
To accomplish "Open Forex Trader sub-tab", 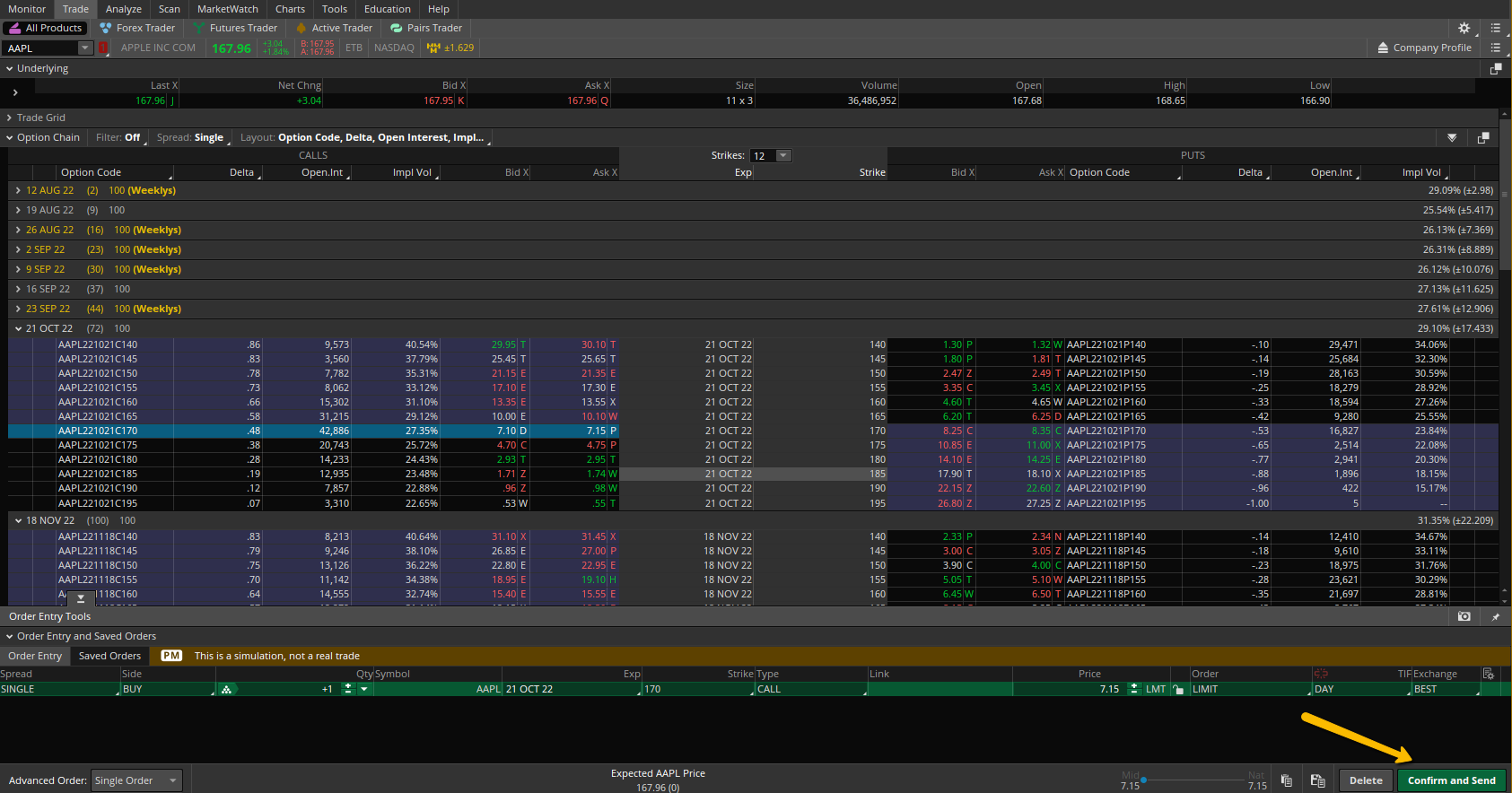I will [x=137, y=28].
